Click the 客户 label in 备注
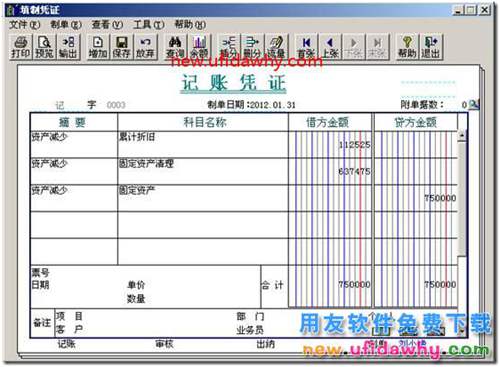Image resolution: width=500 pixels, height=367 pixels. click(x=69, y=330)
